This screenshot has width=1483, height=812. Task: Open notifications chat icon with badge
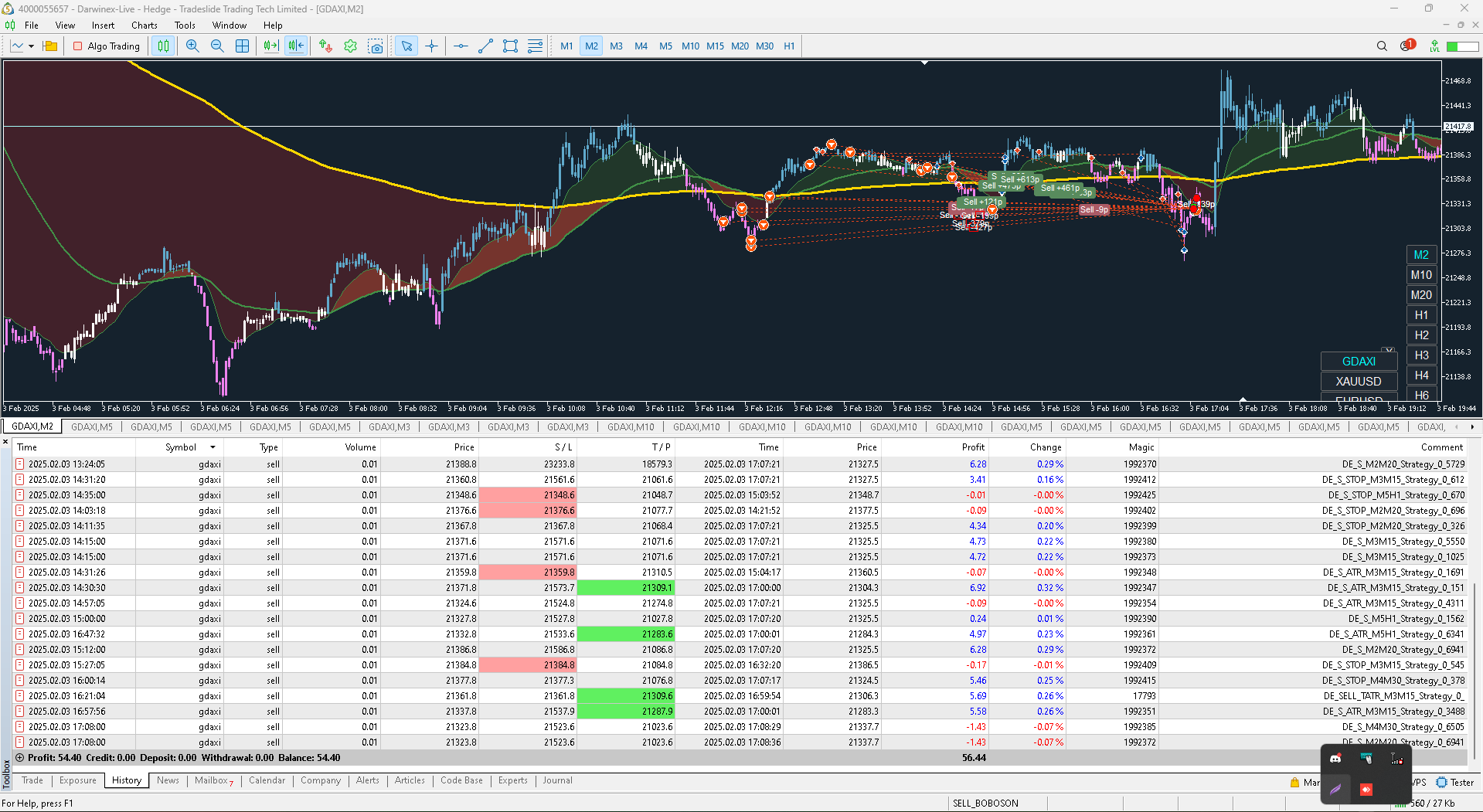click(x=1407, y=46)
